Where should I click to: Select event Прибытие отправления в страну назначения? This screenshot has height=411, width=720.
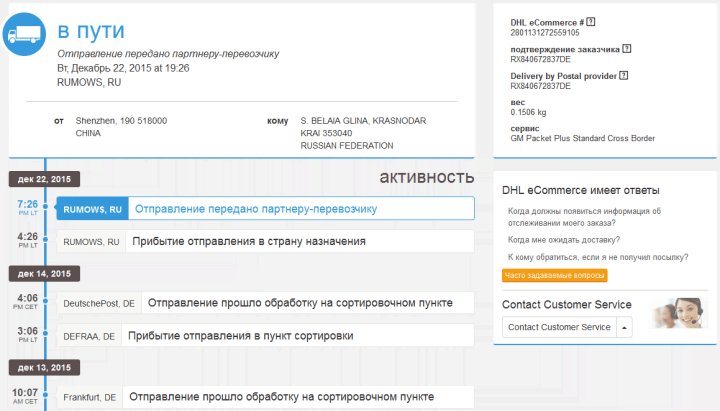(x=265, y=242)
